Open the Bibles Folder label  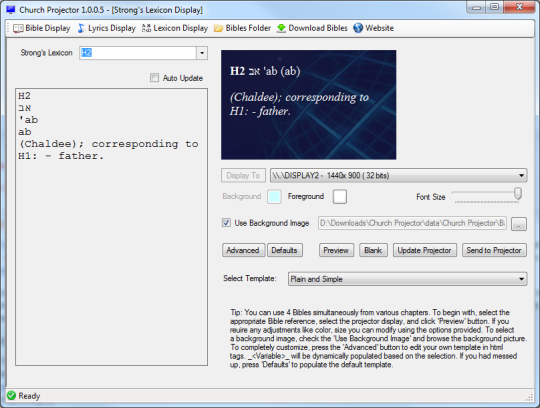click(x=248, y=28)
